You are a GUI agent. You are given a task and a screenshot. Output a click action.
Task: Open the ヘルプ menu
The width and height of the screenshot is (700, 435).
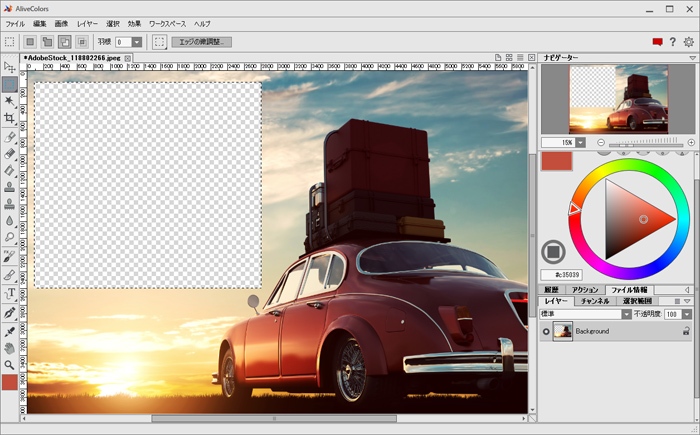[202, 24]
